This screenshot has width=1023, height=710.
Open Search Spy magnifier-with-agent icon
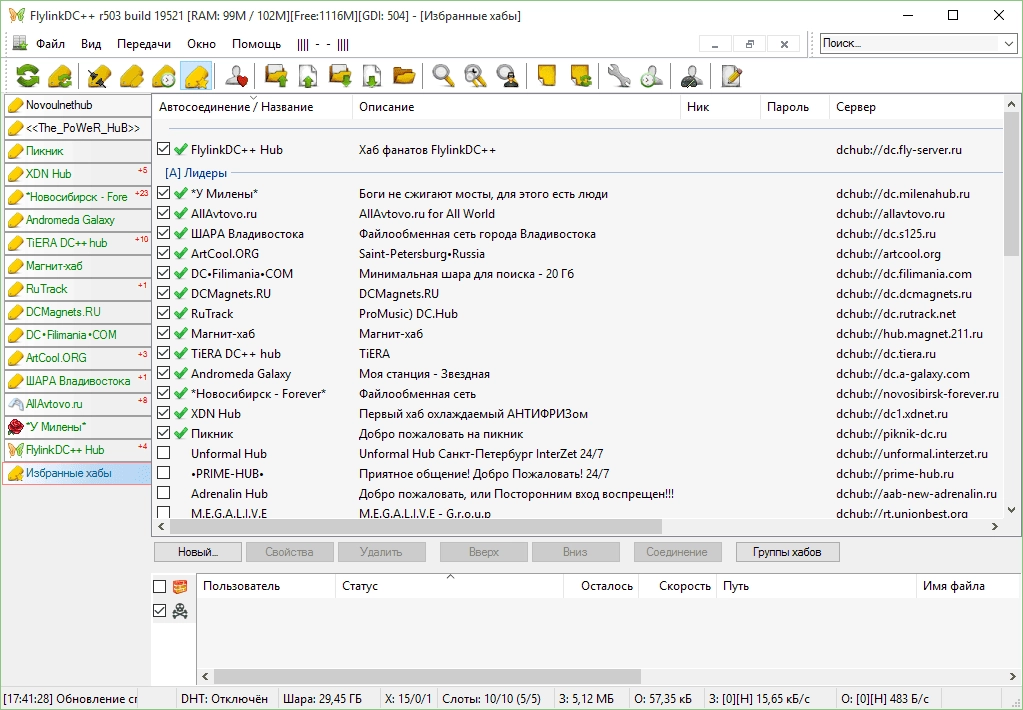pyautogui.click(x=508, y=76)
